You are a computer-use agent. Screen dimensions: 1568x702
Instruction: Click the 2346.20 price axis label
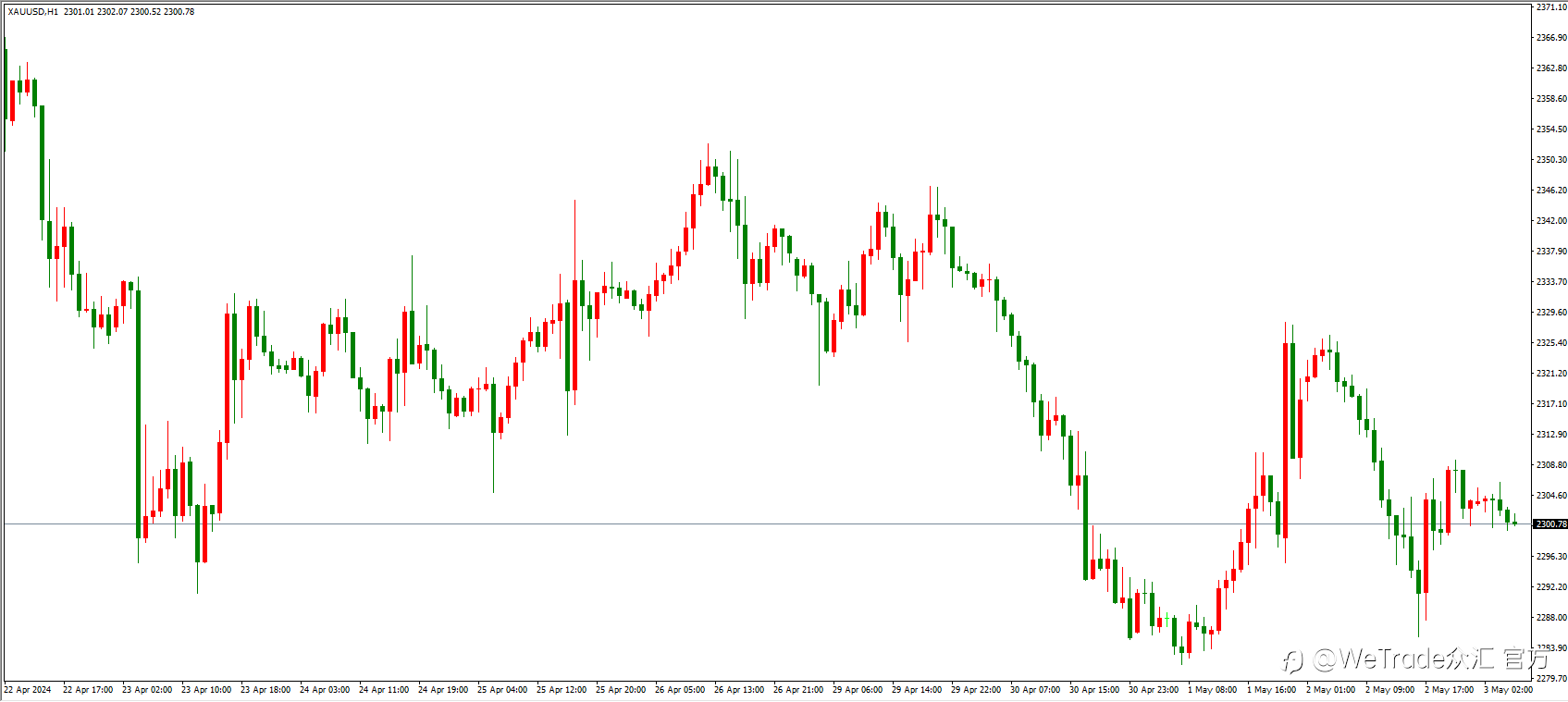[1551, 191]
